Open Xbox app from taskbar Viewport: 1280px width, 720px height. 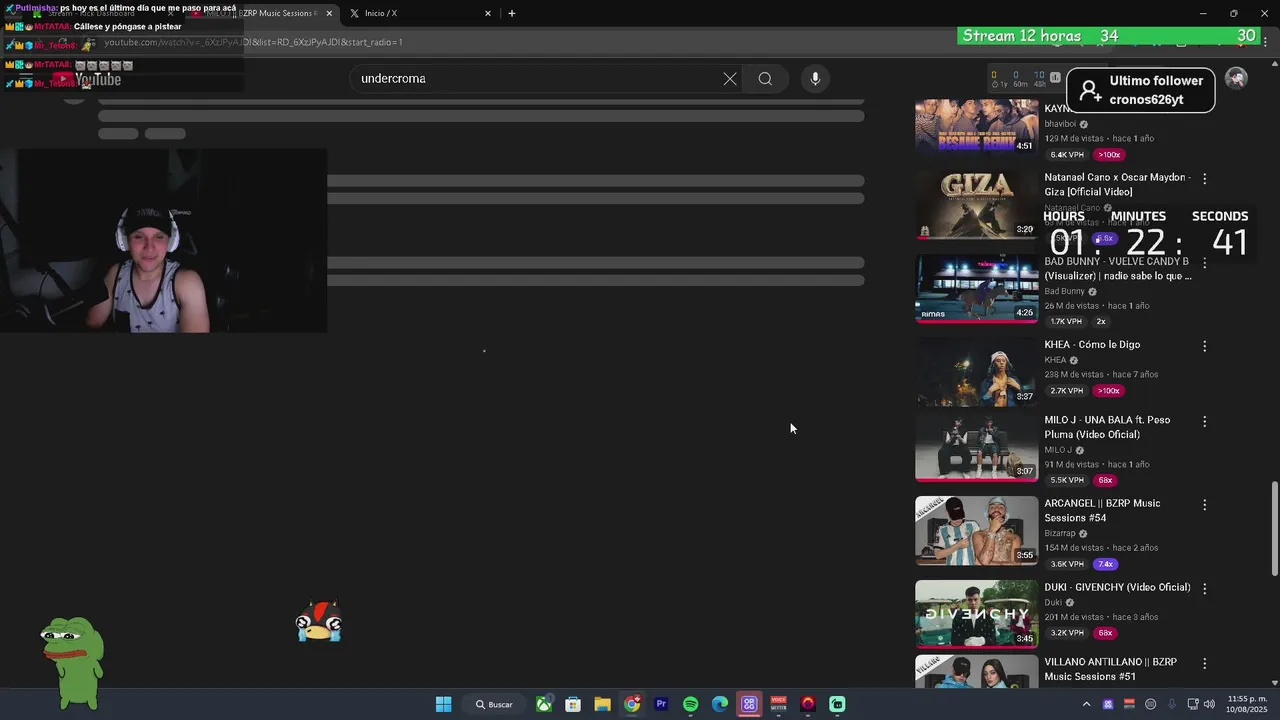(x=543, y=704)
